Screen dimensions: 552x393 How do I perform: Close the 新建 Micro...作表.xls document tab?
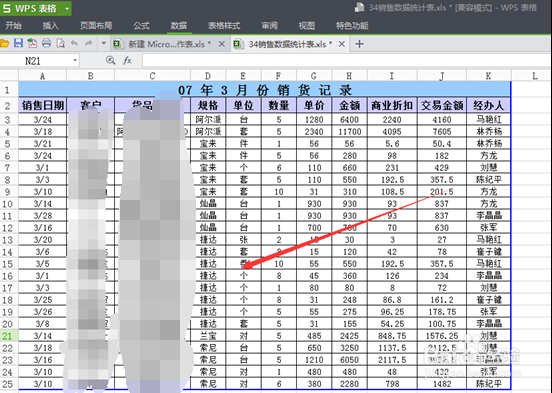click(222, 44)
